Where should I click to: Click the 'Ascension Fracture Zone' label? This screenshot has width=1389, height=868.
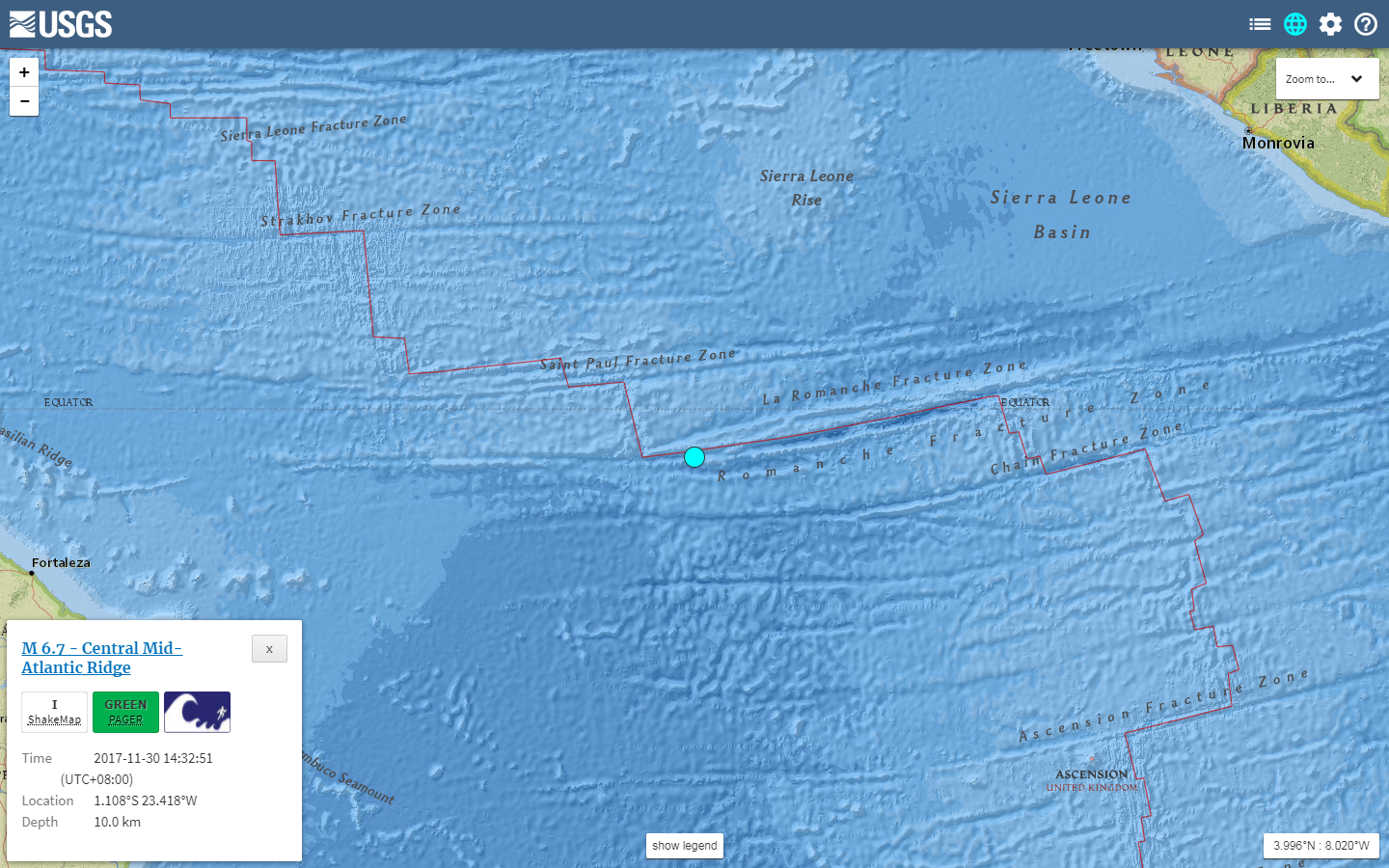click(1164, 705)
